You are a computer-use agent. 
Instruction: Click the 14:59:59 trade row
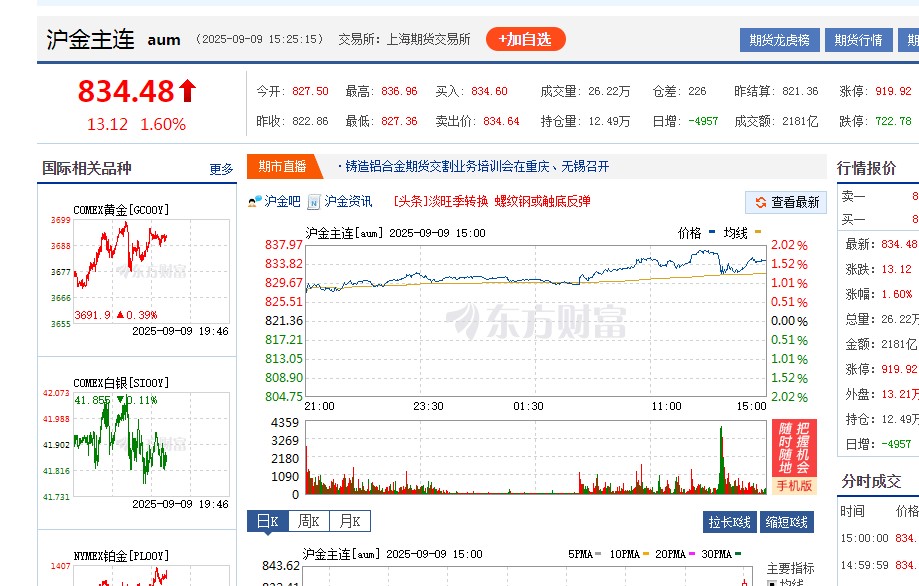pos(878,565)
